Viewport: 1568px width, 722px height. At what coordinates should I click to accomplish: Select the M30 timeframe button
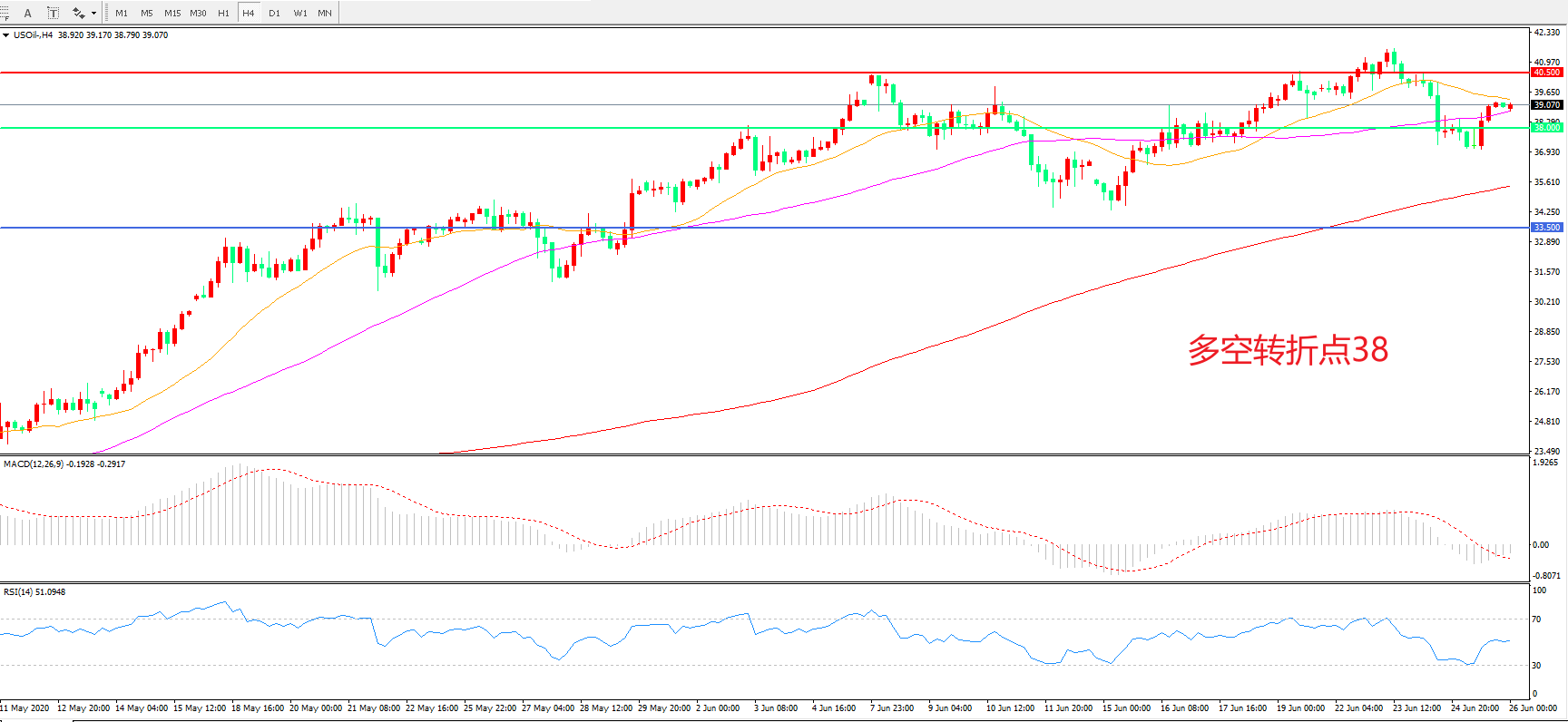click(x=198, y=13)
